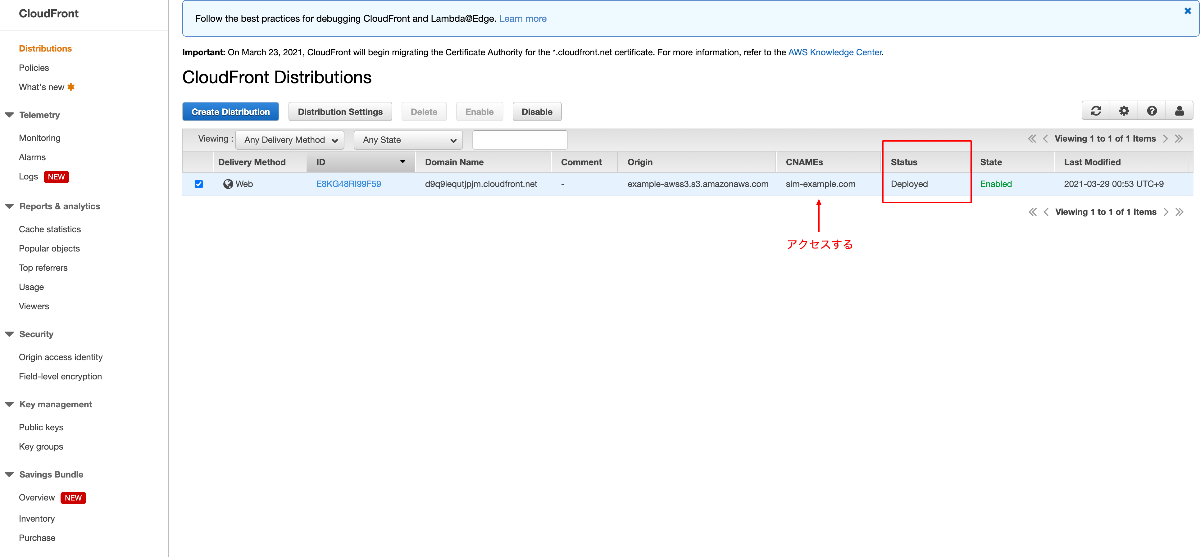This screenshot has height=557, width=1200.
Task: Open Policies in the sidebar
Action: click(x=34, y=68)
